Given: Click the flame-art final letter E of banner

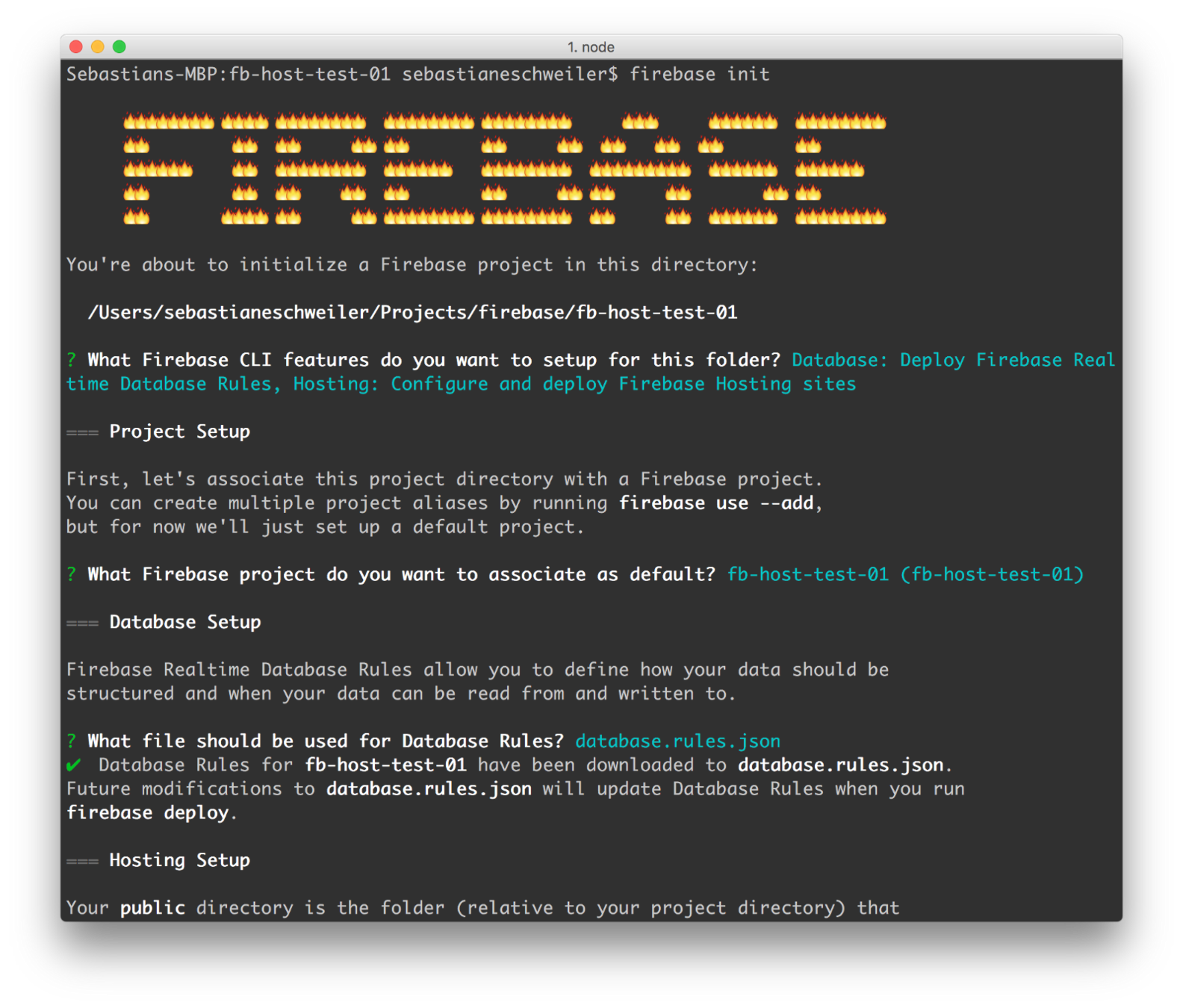Looking at the screenshot, I should (x=840, y=169).
